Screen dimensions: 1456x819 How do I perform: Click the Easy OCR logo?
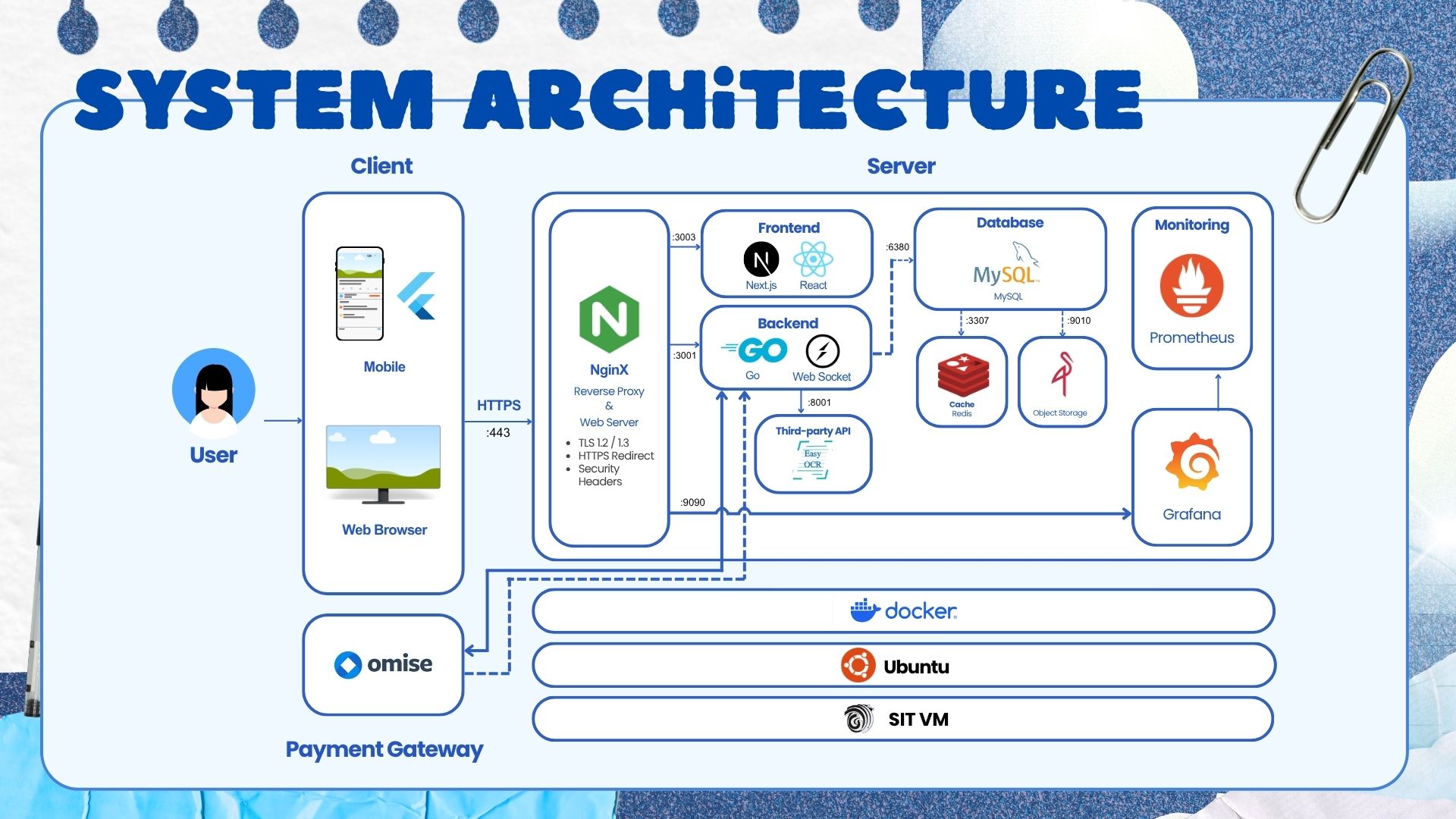click(812, 460)
